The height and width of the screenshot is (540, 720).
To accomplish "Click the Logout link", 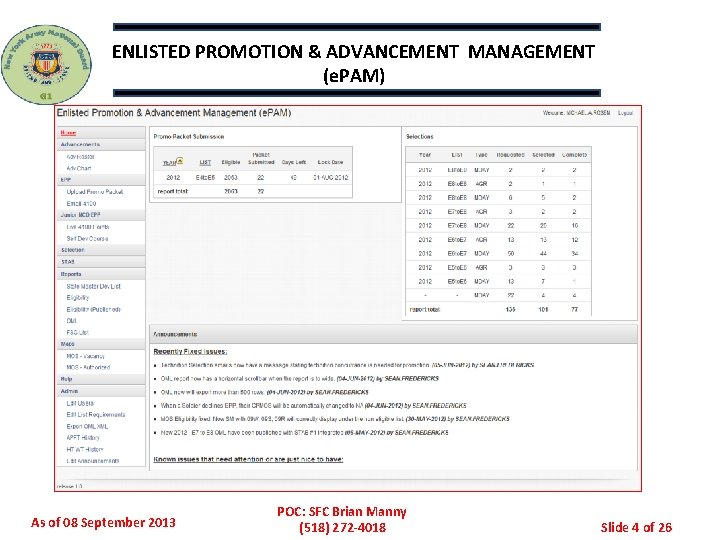I will coord(625,112).
